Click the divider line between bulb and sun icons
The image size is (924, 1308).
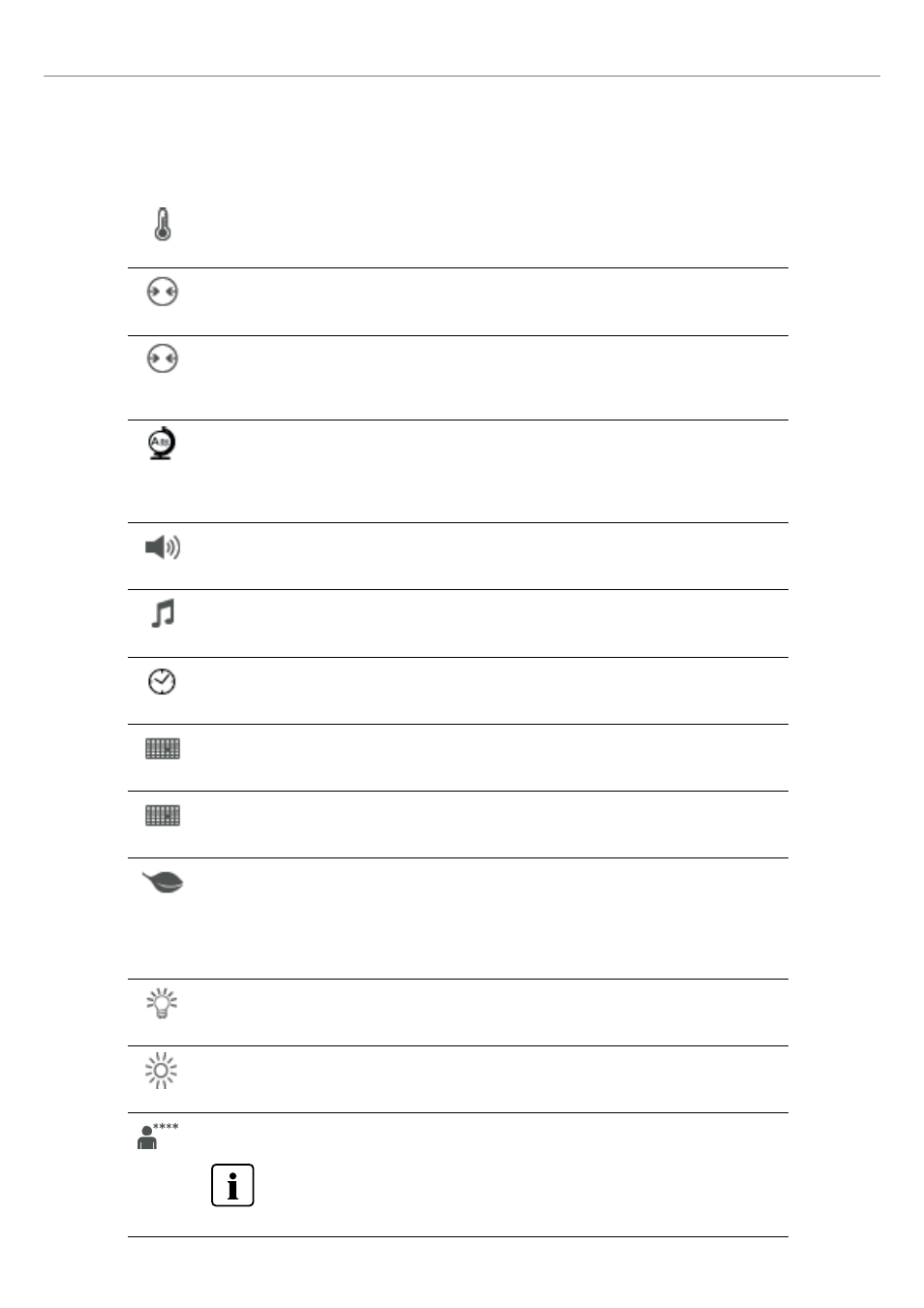458,1046
